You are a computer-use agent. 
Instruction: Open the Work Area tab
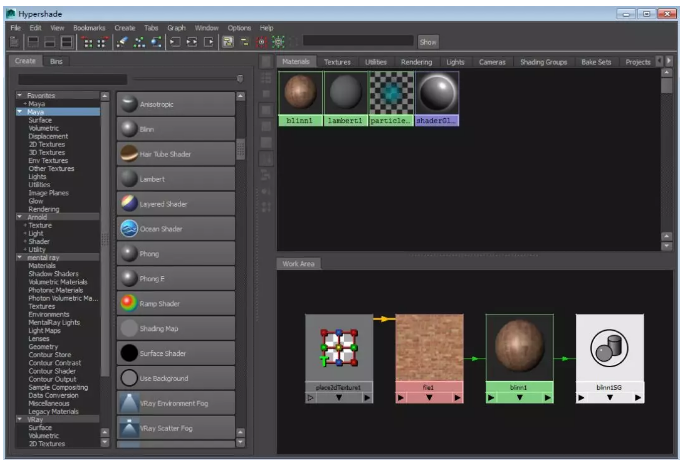pyautogui.click(x=298, y=263)
